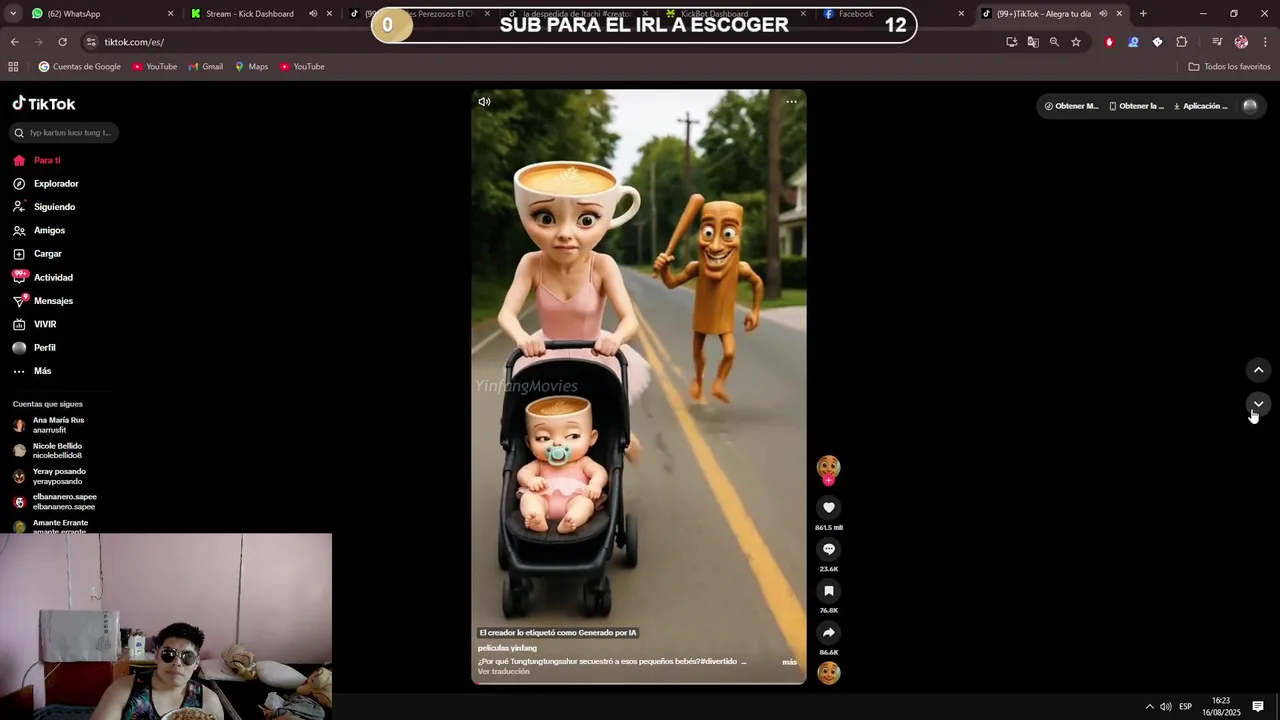Open Mensajes inbox
The width and height of the screenshot is (1280, 720).
[43, 301]
